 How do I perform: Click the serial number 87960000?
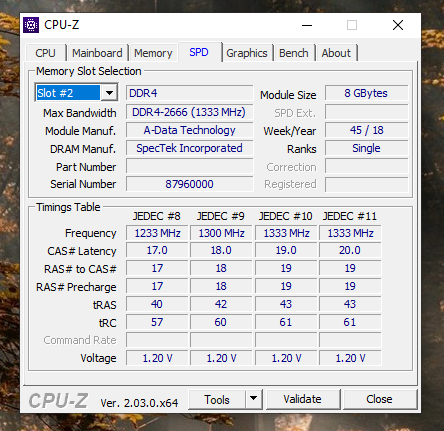pyautogui.click(x=189, y=184)
